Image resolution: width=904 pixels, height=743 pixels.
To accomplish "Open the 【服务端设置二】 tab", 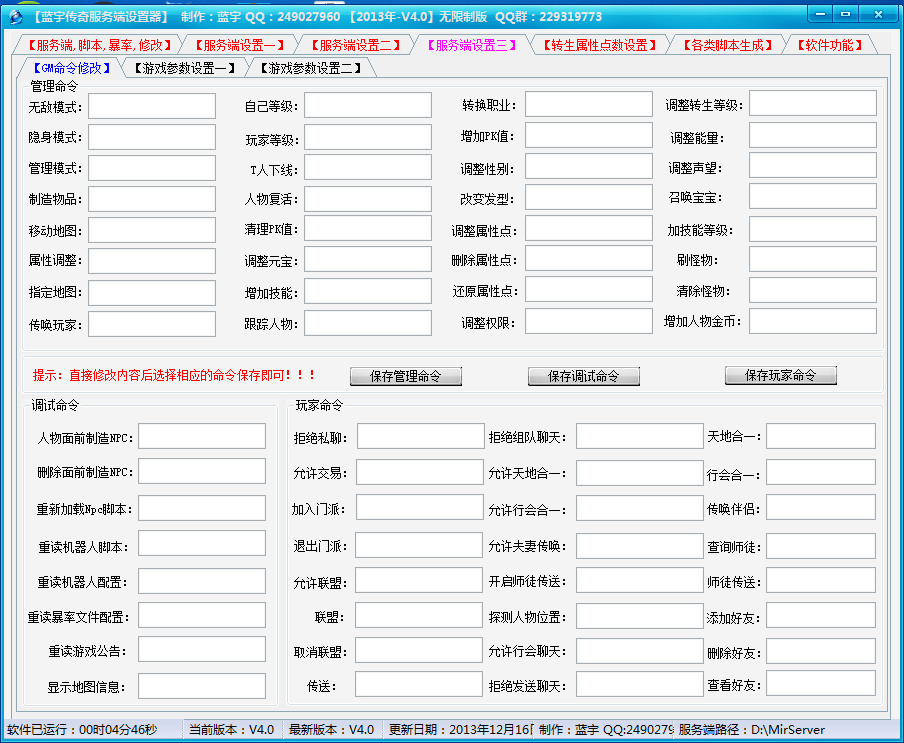I will pos(356,45).
